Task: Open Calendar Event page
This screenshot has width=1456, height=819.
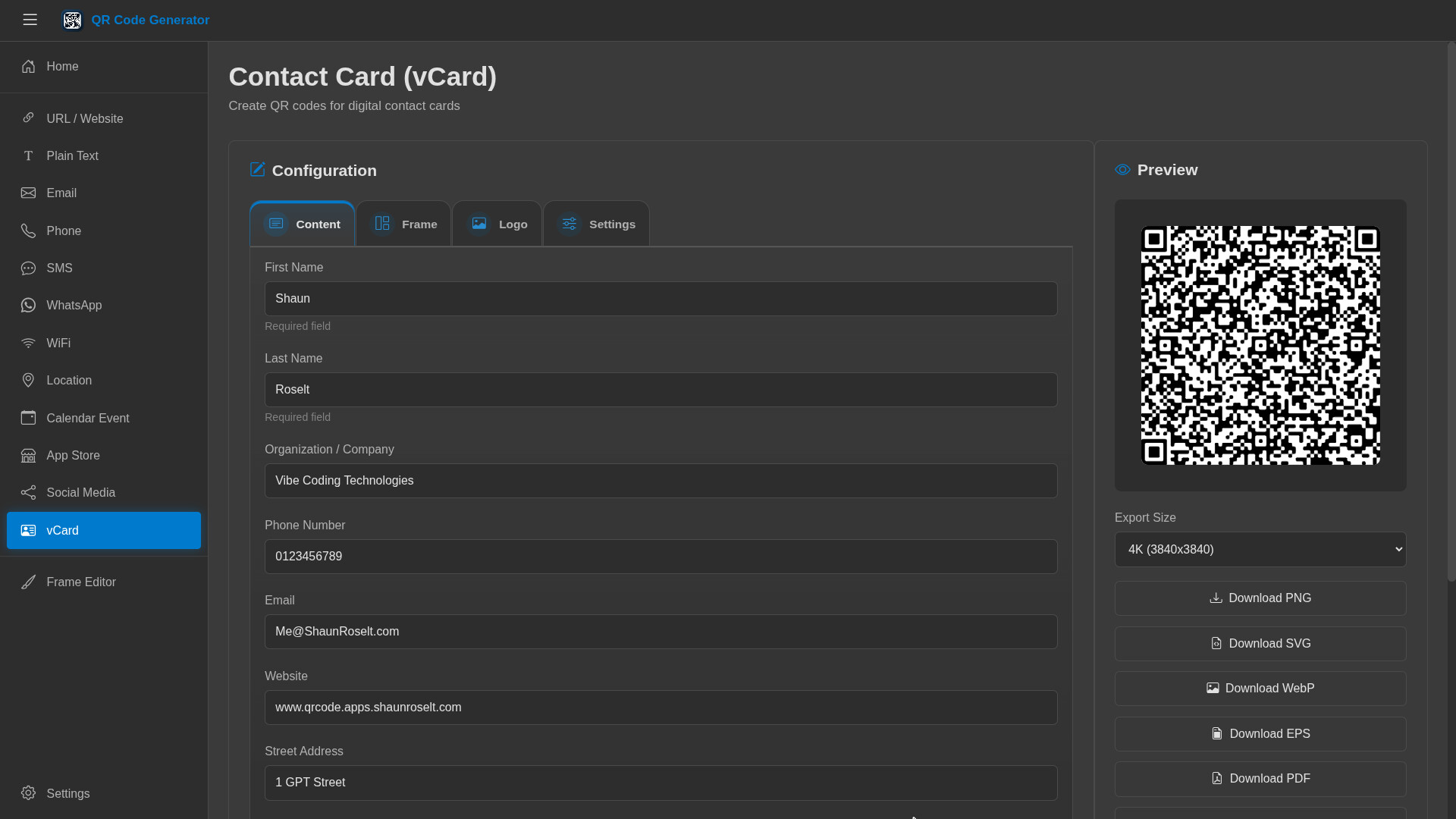Action: (x=104, y=418)
